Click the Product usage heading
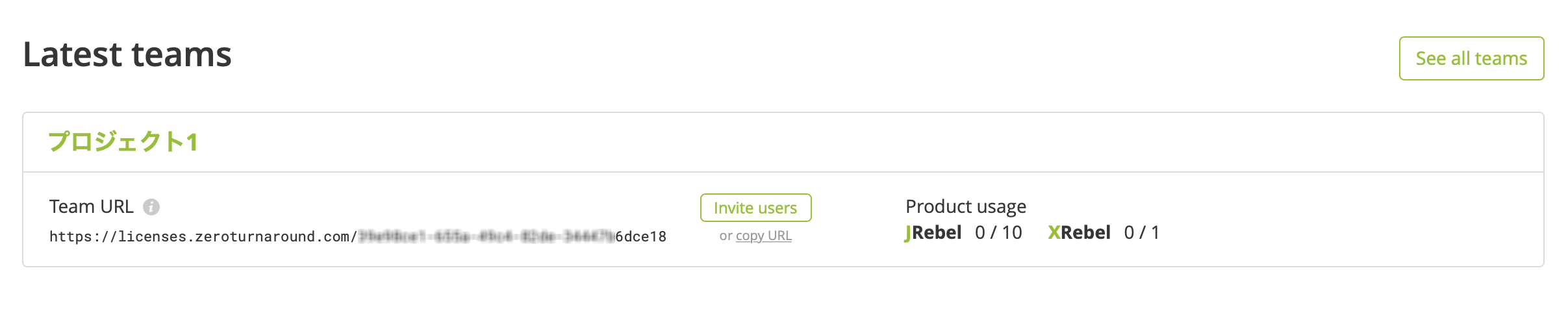The image size is (1568, 318). click(966, 206)
